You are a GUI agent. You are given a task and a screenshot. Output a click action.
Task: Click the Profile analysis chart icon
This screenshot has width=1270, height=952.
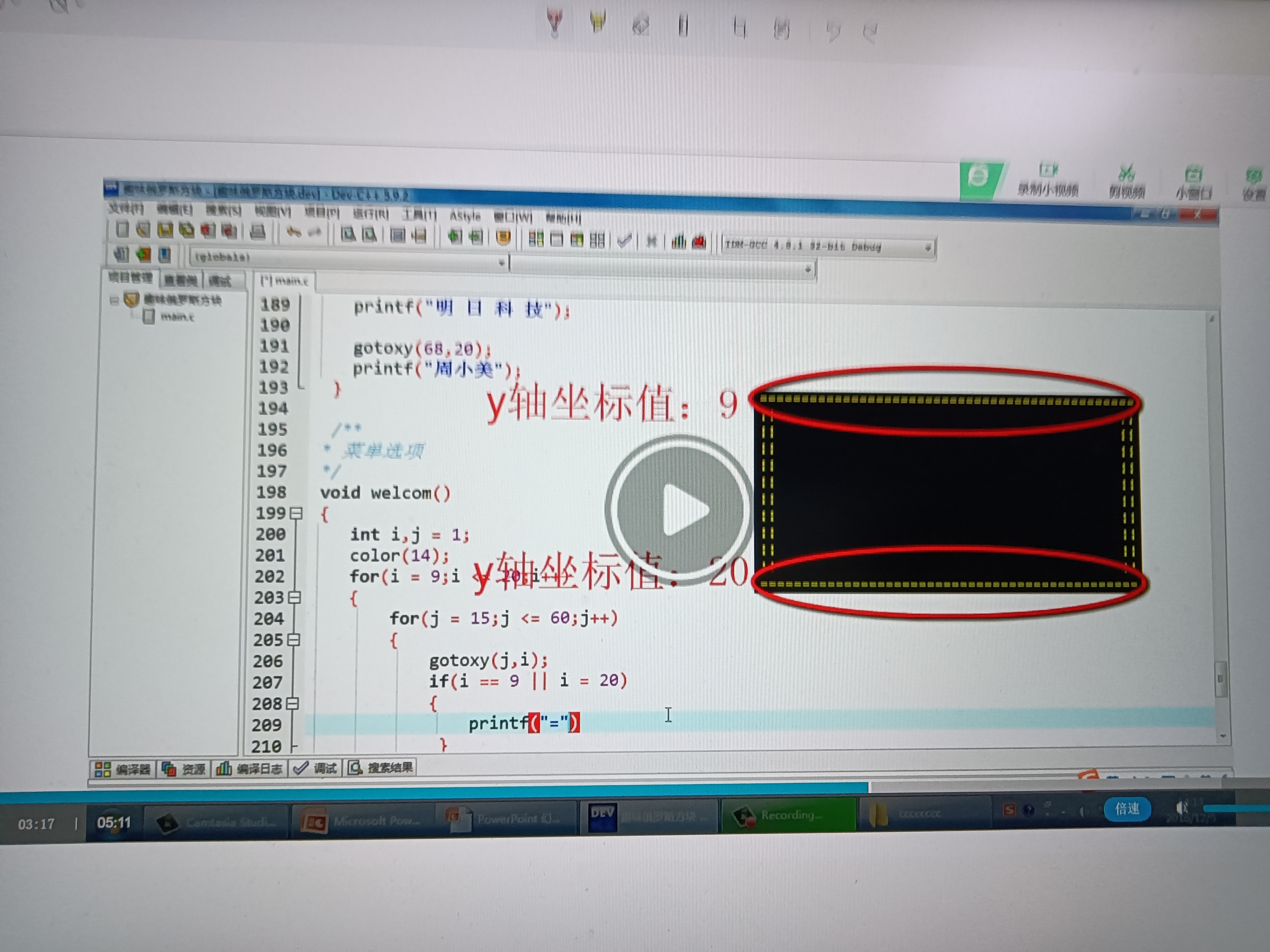pos(679,242)
